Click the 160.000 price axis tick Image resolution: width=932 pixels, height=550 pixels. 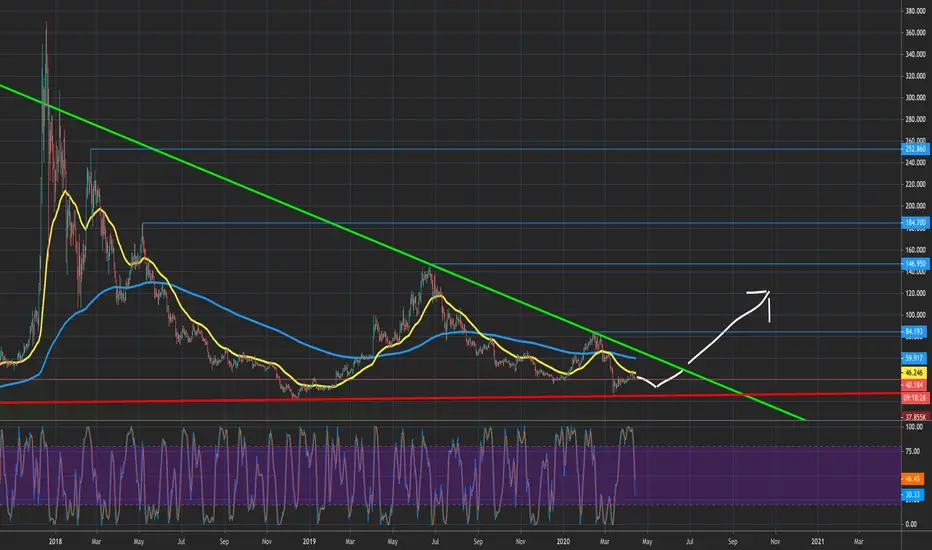point(915,250)
